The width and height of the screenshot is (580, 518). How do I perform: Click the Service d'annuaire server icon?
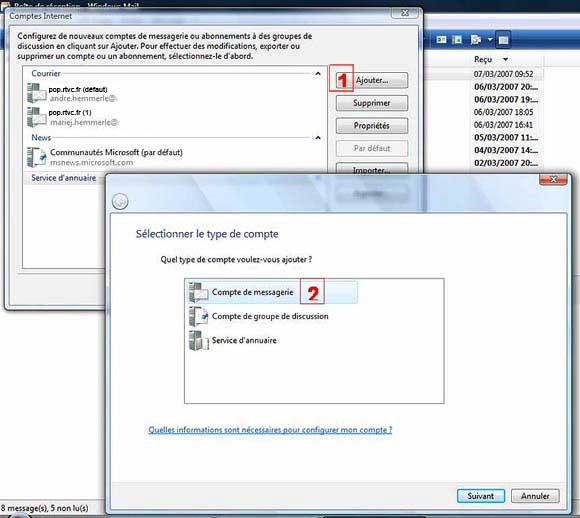(x=198, y=340)
